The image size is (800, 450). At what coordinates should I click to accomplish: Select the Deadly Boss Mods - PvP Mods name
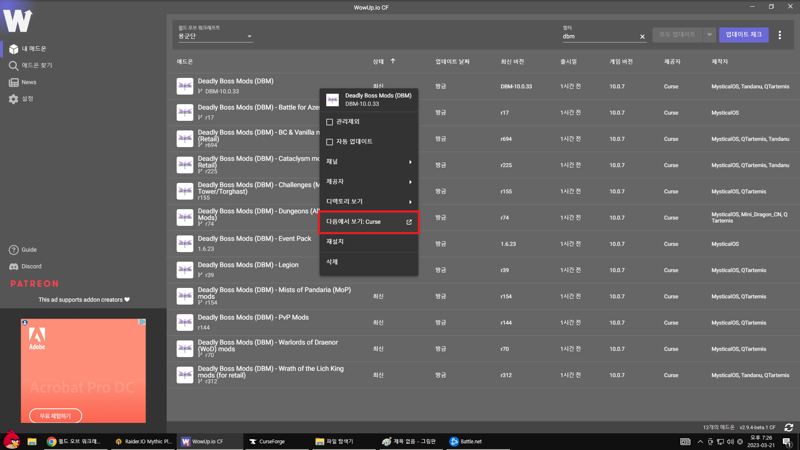[253, 317]
